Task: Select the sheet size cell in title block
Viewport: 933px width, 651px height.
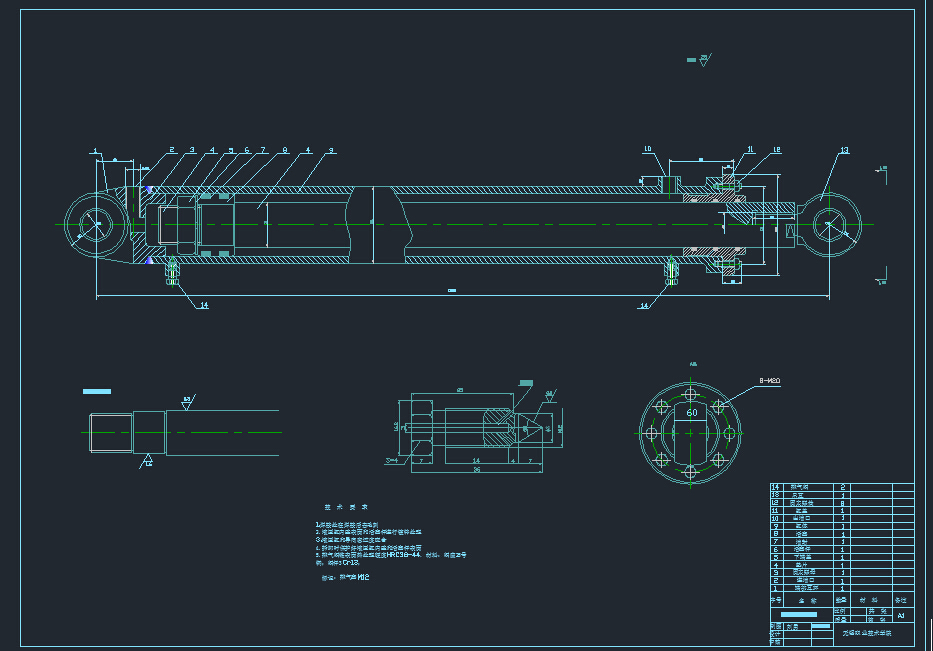Action: 901,615
